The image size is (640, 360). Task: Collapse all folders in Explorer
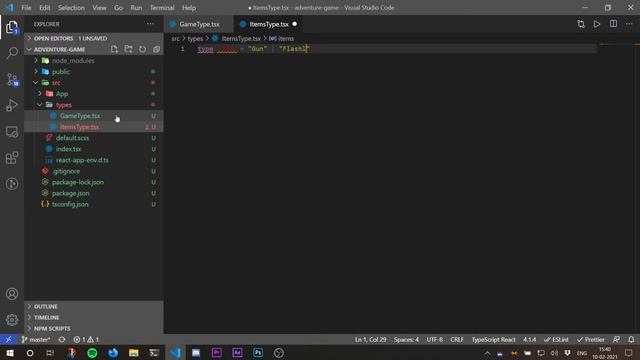[156, 49]
